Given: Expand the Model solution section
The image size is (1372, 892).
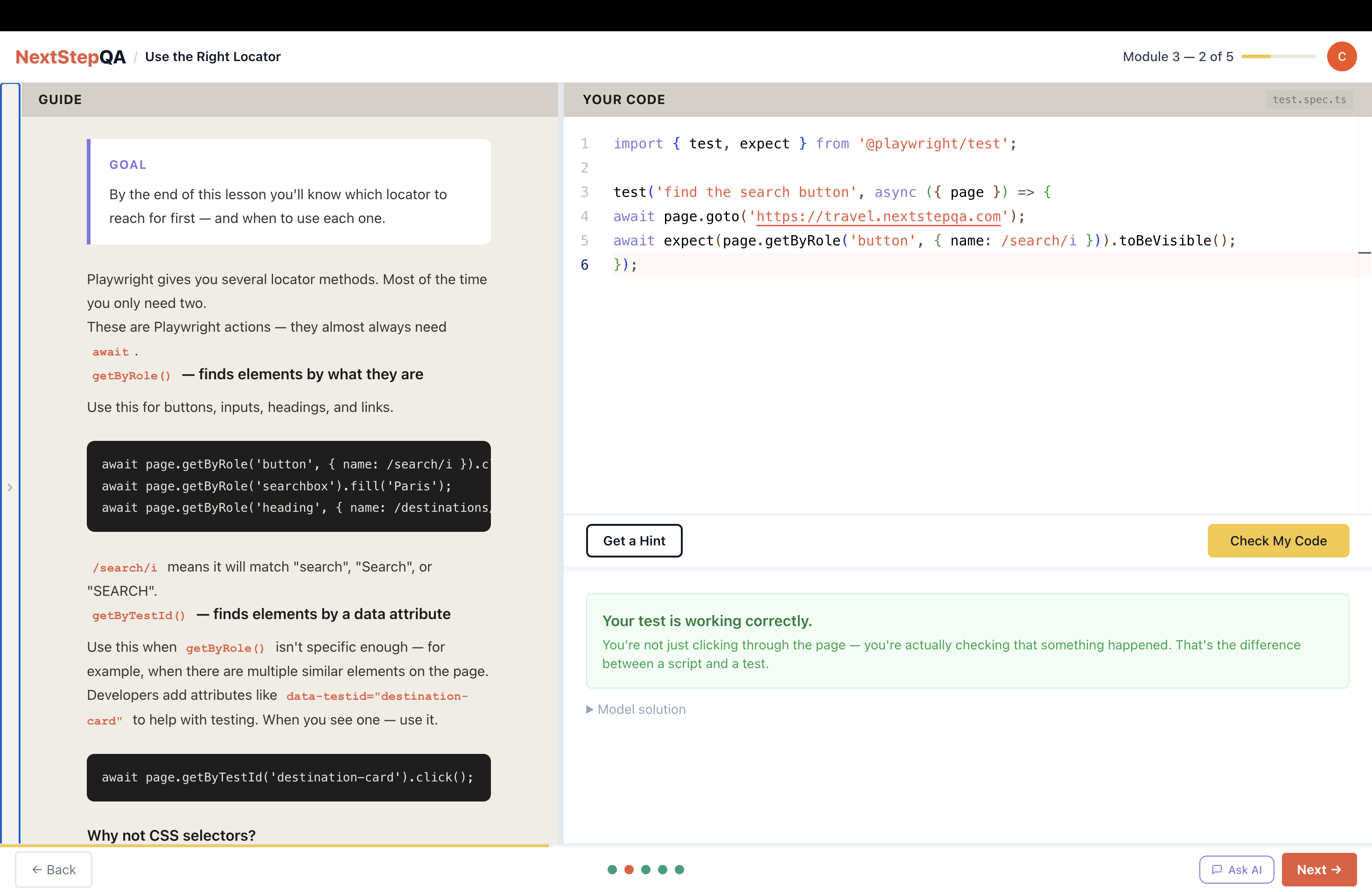Looking at the screenshot, I should coord(636,709).
